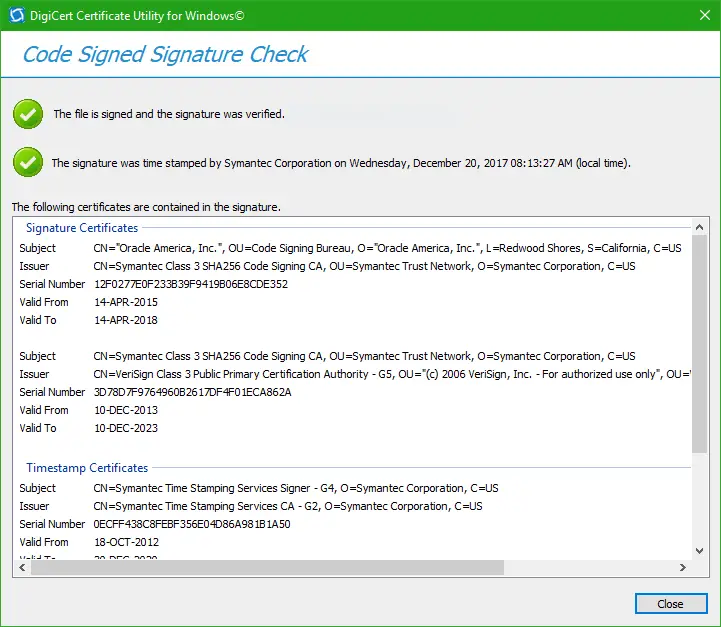Viewport: 721px width, 627px height.
Task: Click serial number 0ECFF438C8FEBF356E04D86A981B1A50
Action: click(192, 524)
